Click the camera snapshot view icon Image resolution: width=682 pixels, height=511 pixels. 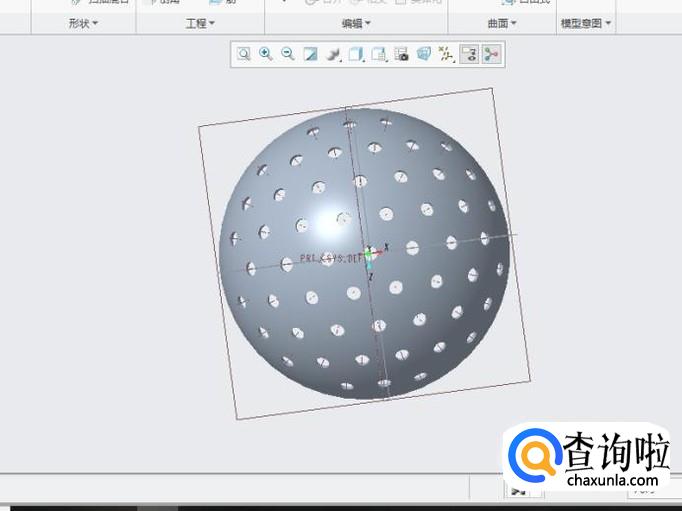(x=401, y=54)
